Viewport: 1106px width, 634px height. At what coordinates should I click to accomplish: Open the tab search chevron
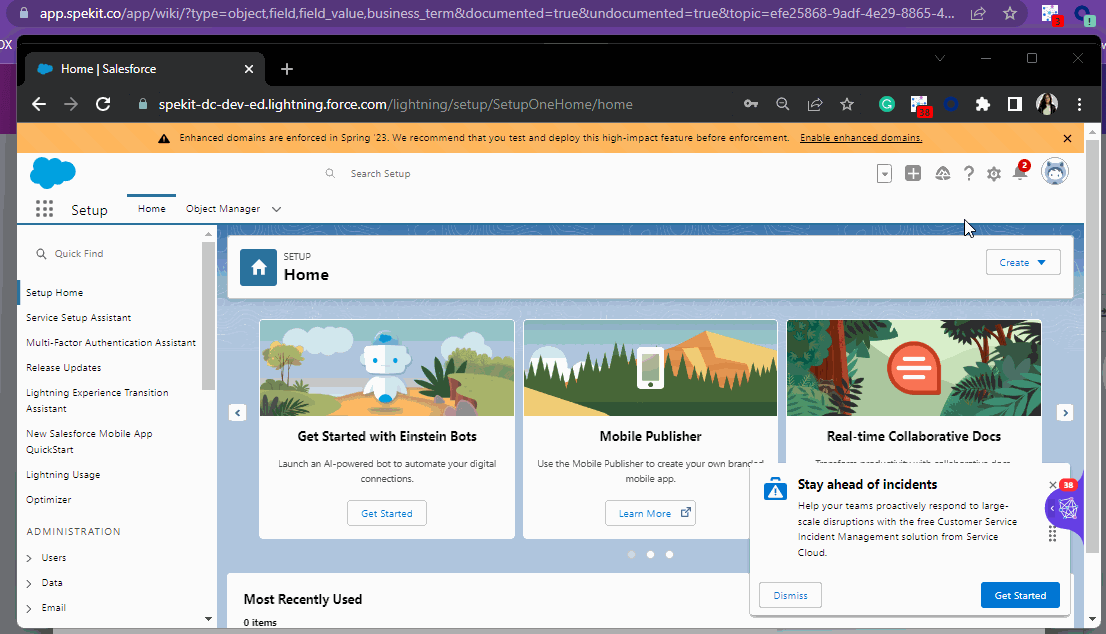(x=940, y=58)
